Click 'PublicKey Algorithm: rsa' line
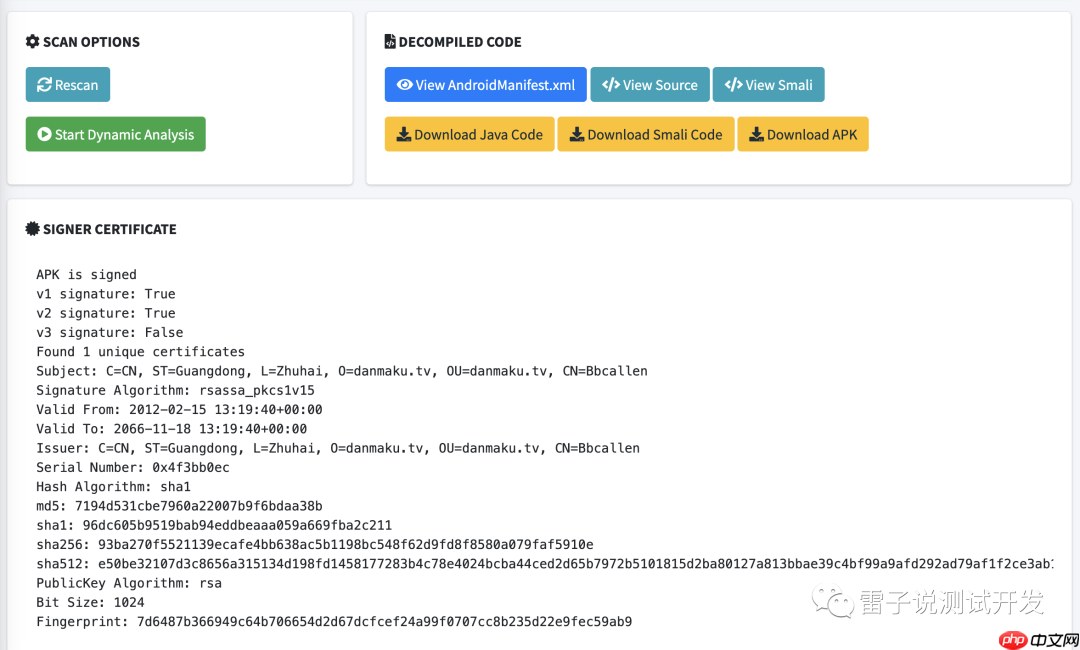The height and width of the screenshot is (650, 1080). pyautogui.click(x=129, y=583)
